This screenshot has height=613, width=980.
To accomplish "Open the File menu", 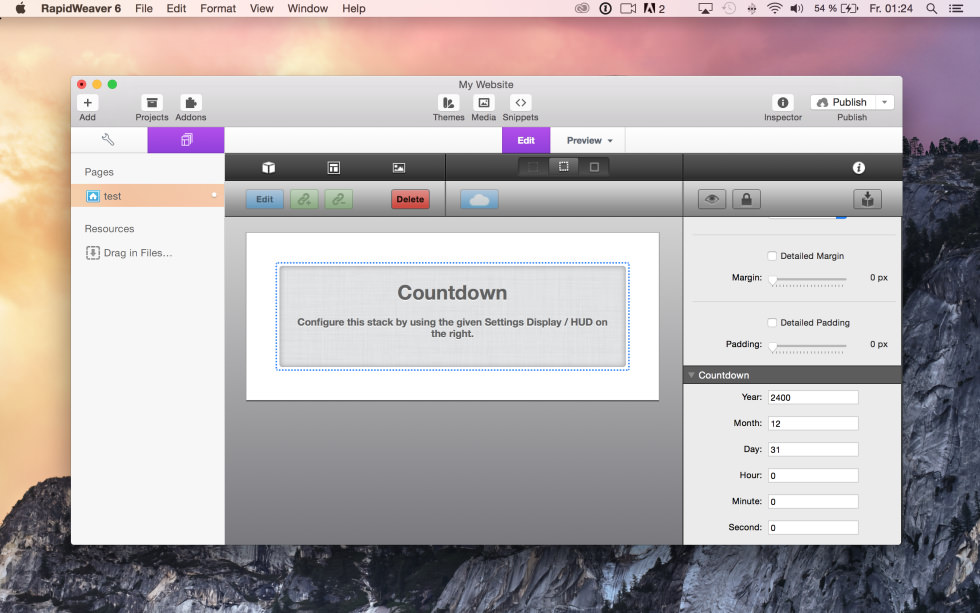I will 144,8.
